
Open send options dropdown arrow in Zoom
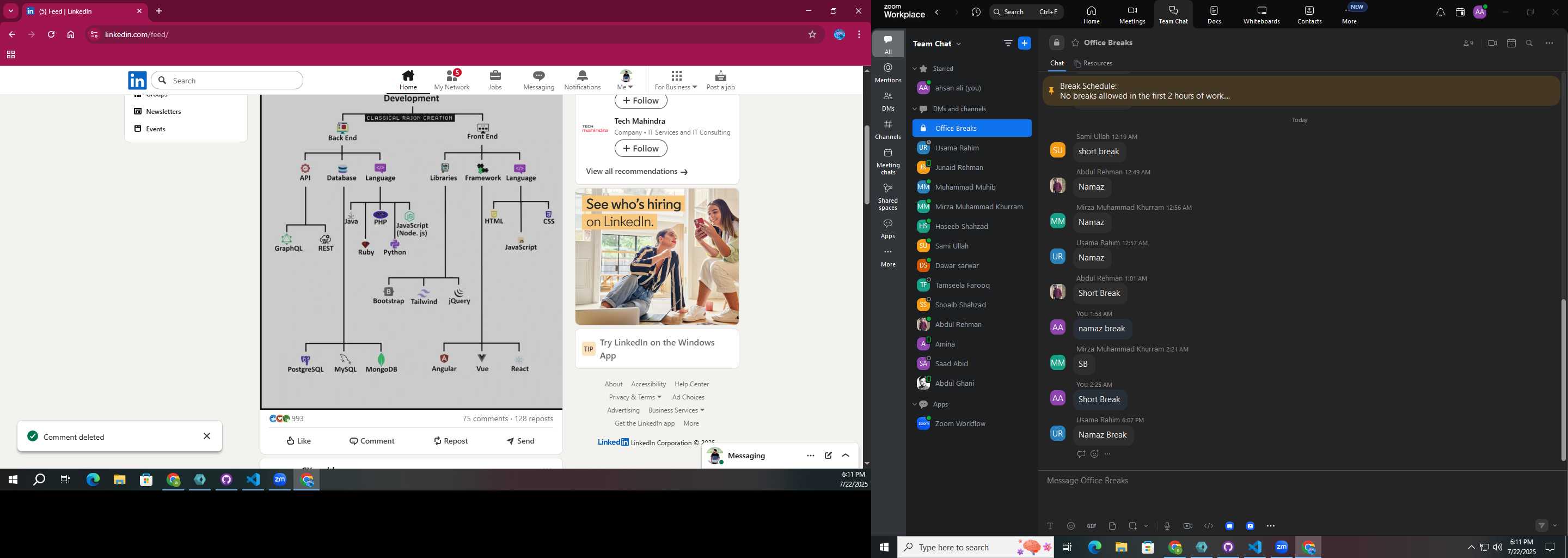pos(1555,526)
